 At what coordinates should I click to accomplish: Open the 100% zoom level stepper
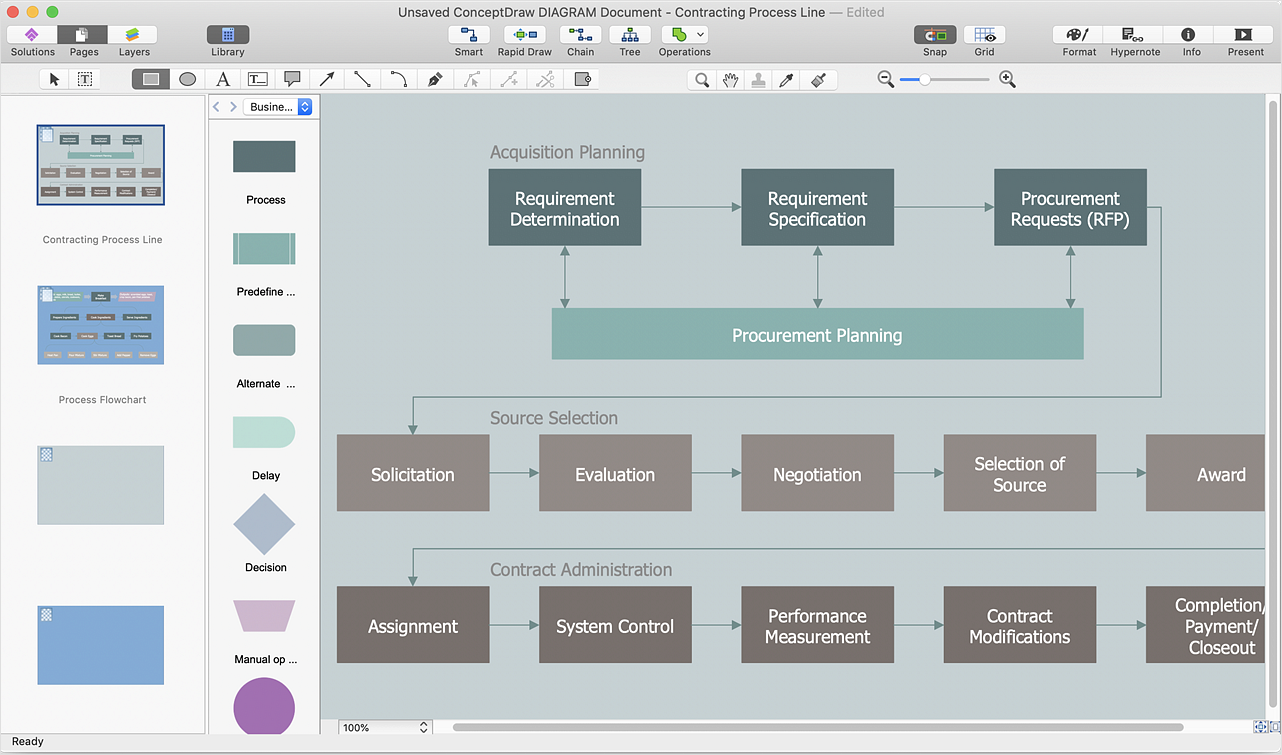423,728
